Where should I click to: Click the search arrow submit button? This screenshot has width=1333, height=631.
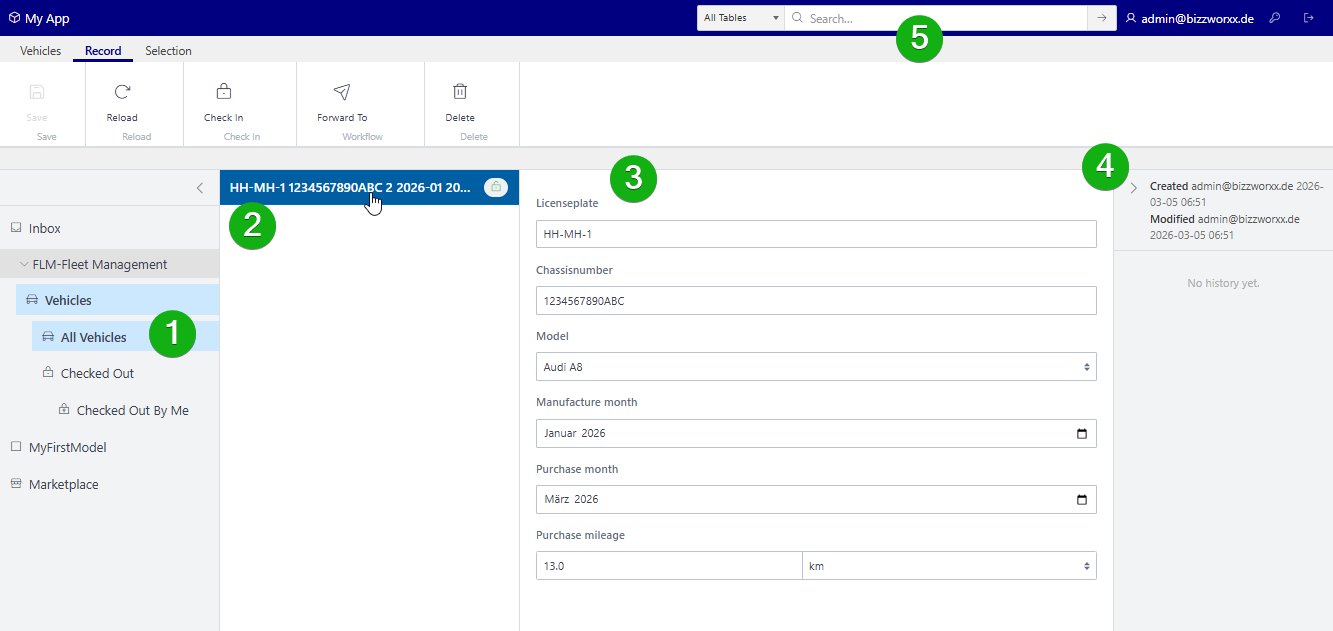coord(1102,18)
